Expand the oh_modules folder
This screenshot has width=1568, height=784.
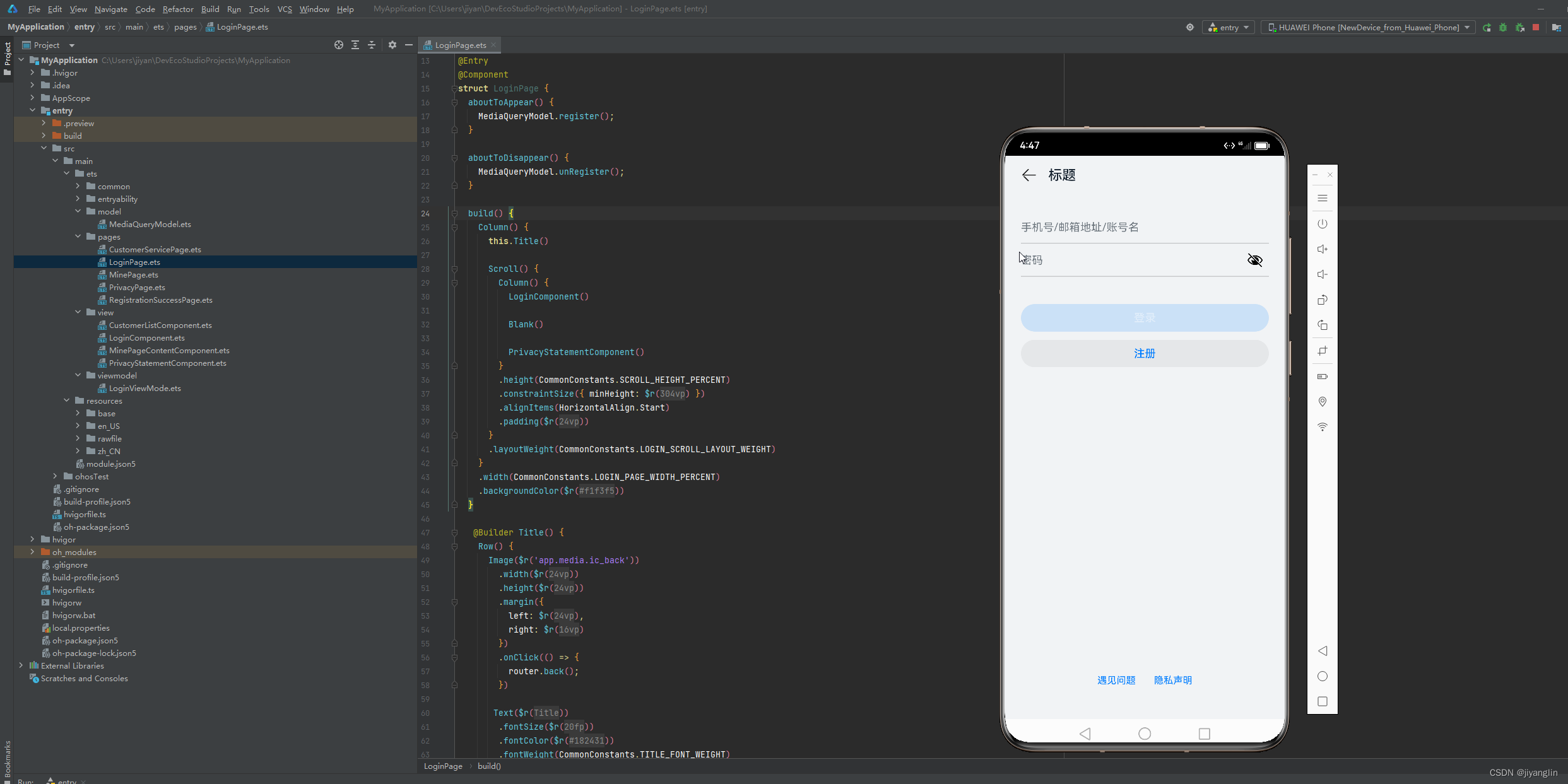32,552
